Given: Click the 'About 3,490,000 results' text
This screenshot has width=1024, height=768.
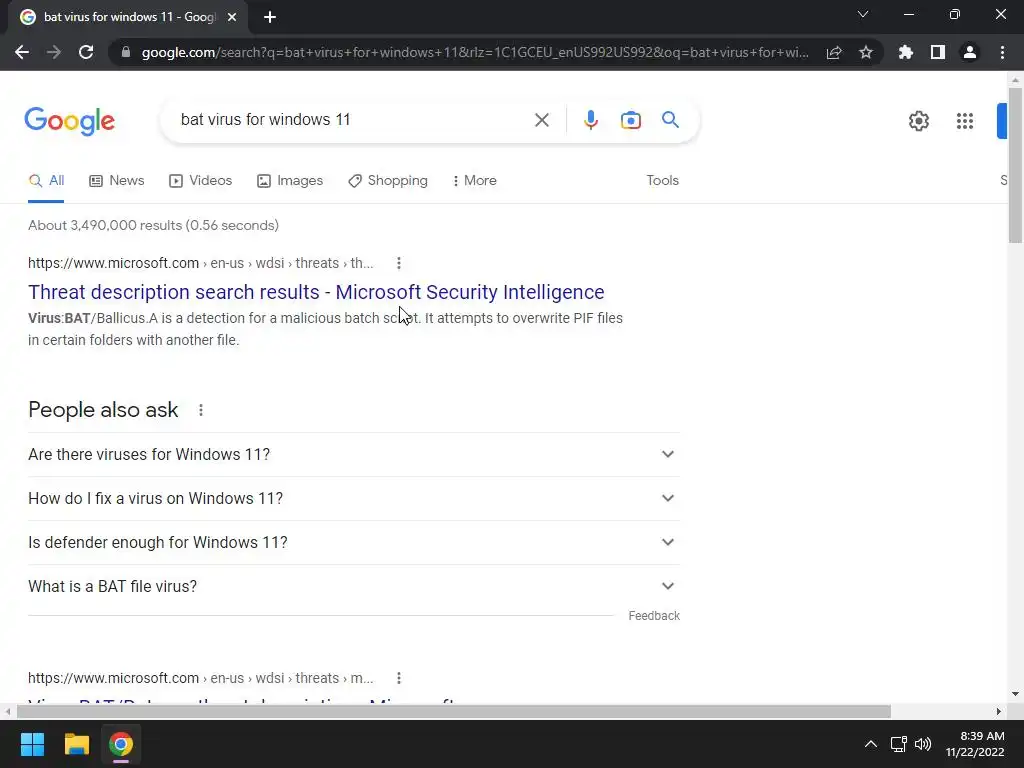Looking at the screenshot, I should [153, 225].
